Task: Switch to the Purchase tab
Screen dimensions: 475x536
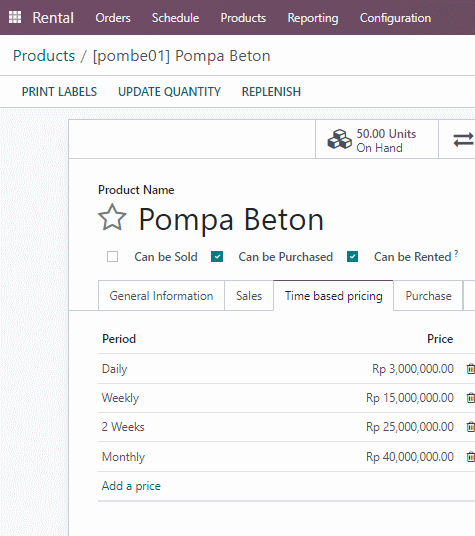Action: [x=428, y=296]
